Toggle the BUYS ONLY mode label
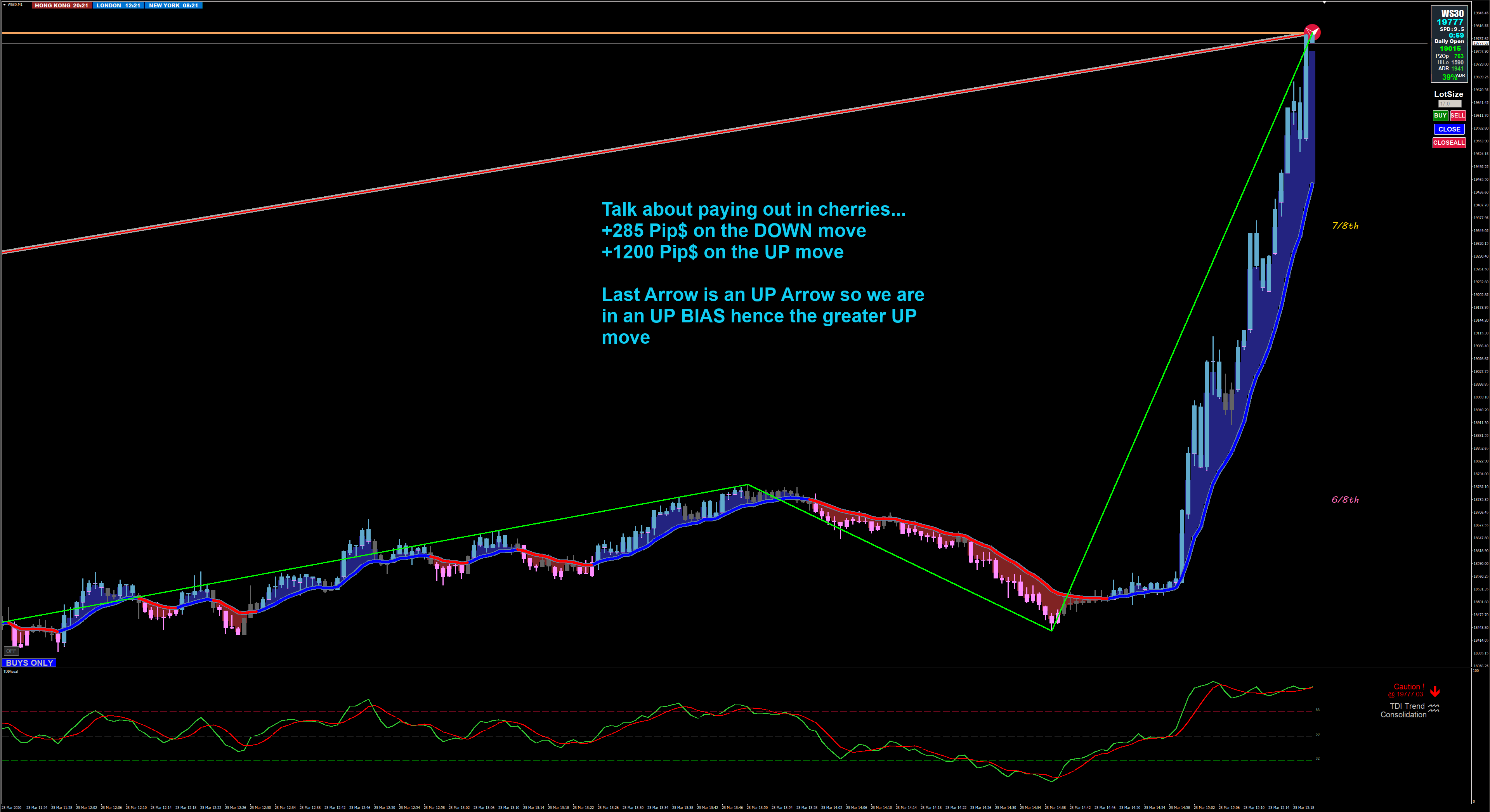This screenshot has width=1490, height=812. 29,663
